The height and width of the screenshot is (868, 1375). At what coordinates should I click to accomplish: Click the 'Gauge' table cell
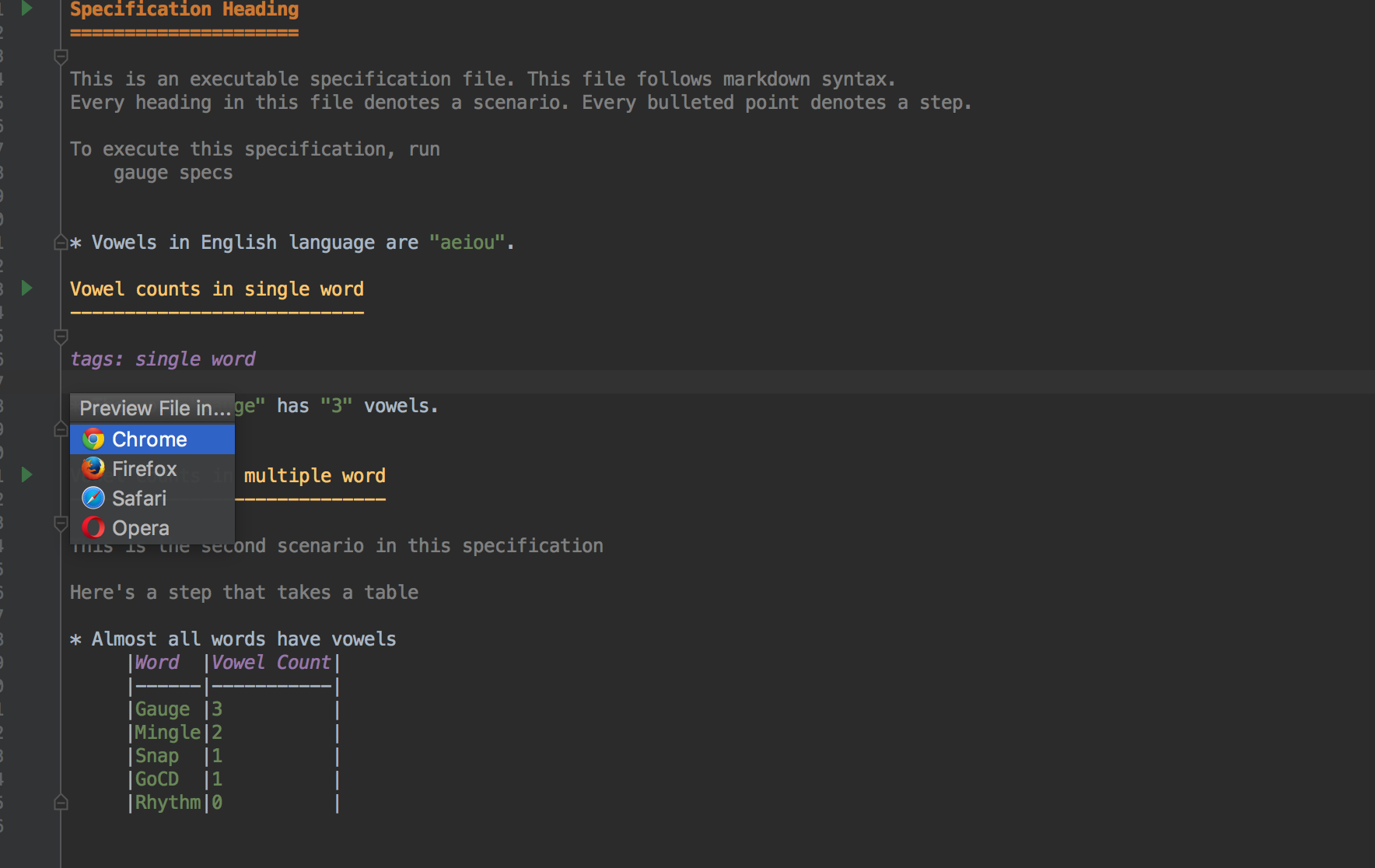pos(163,709)
